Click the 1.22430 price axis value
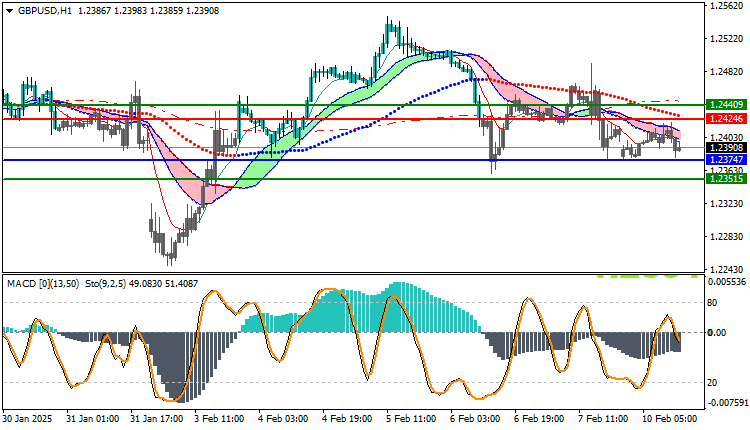 [727, 269]
